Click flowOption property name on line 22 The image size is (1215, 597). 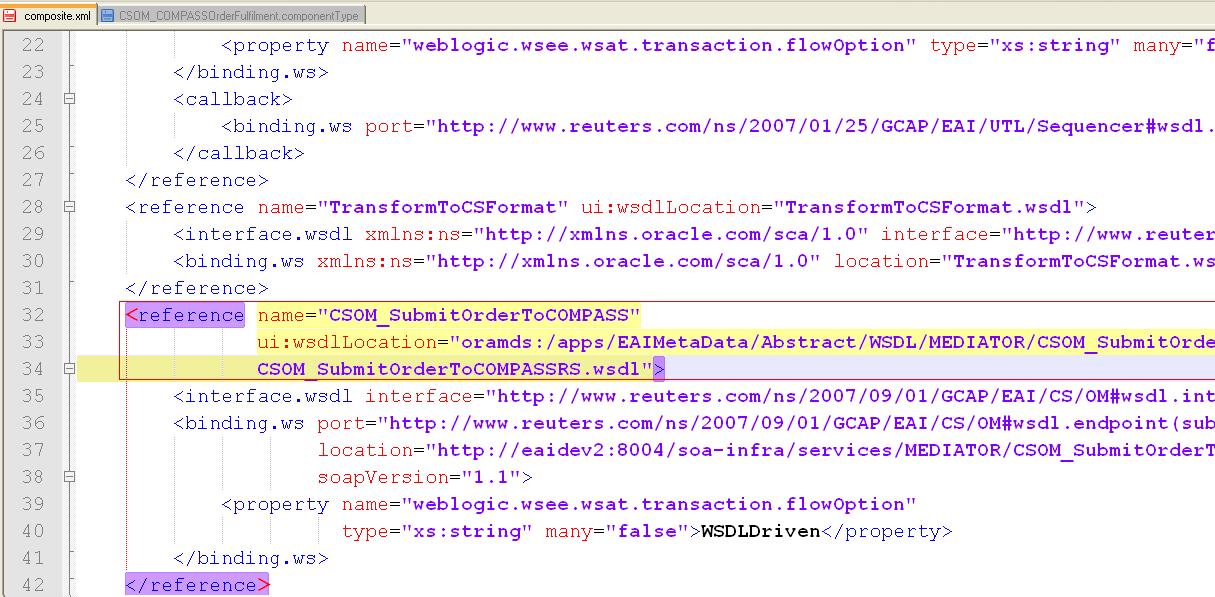659,45
